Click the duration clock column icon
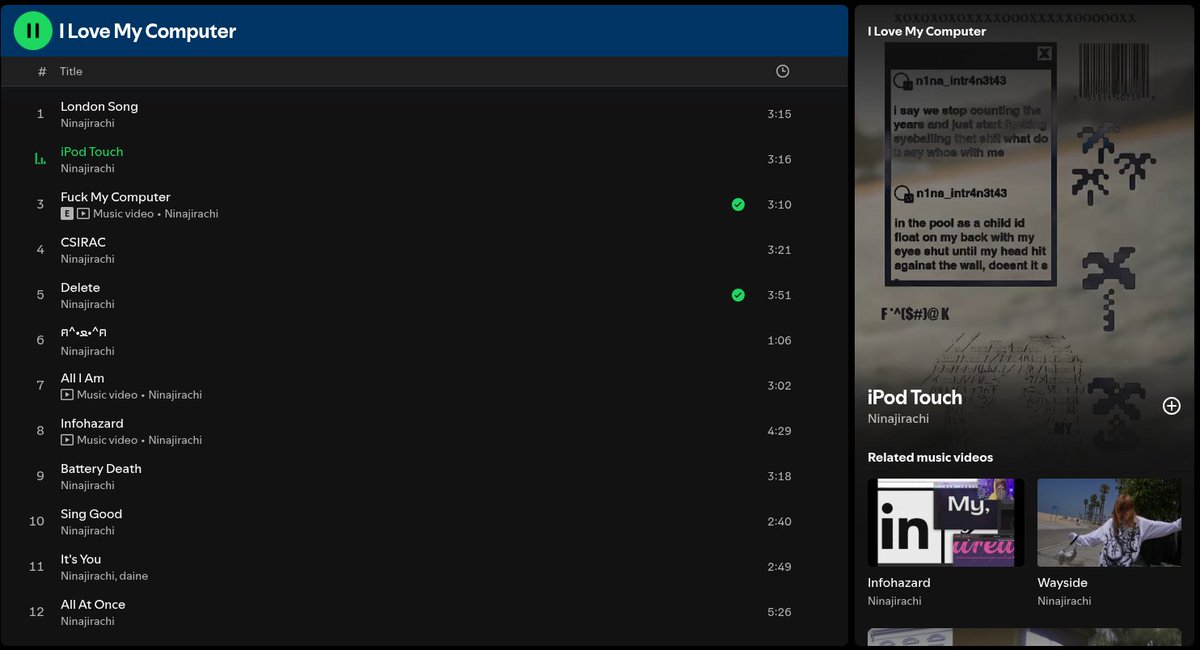This screenshot has height=650, width=1200. [x=783, y=71]
